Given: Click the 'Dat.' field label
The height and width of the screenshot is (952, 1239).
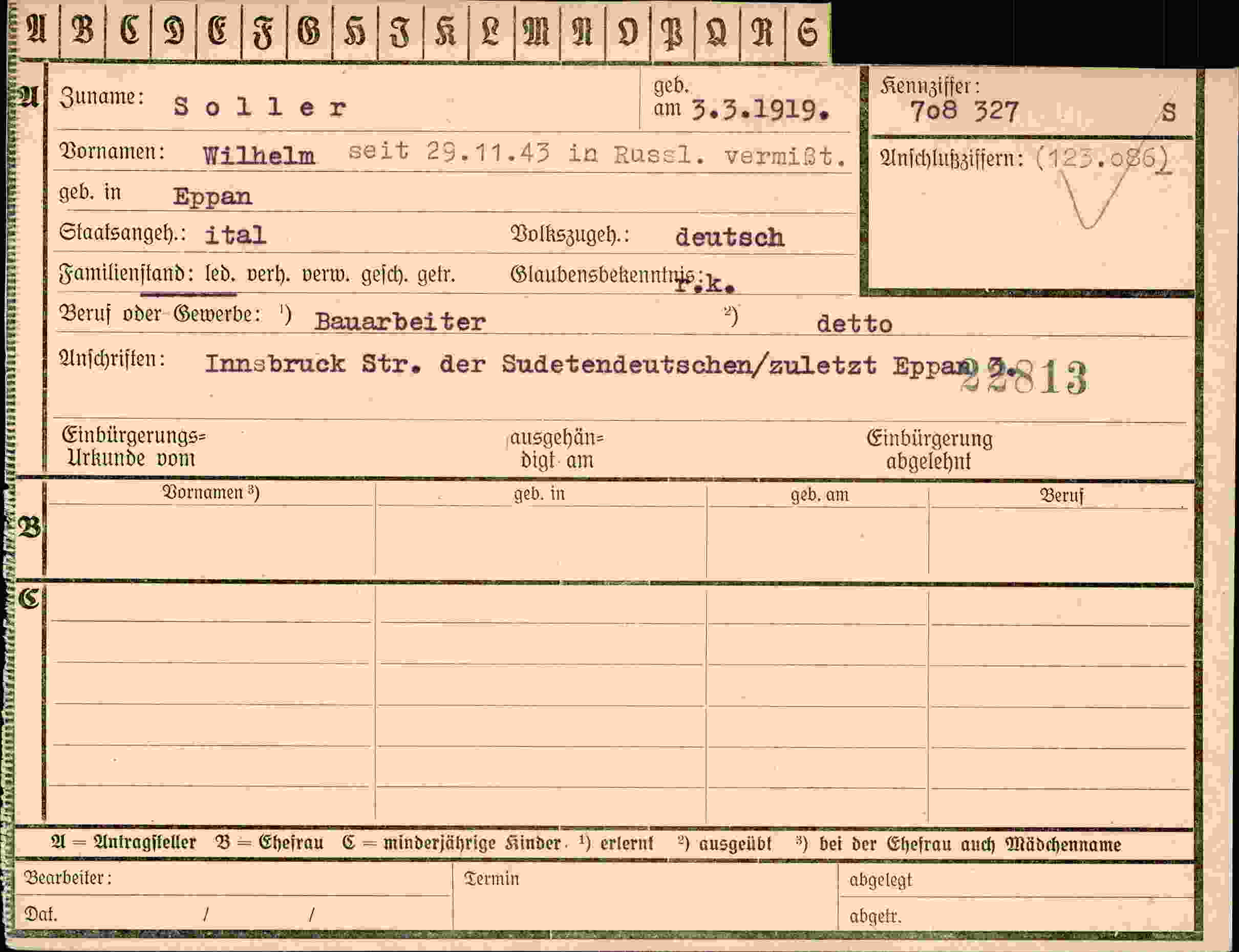Looking at the screenshot, I should coord(41,914).
